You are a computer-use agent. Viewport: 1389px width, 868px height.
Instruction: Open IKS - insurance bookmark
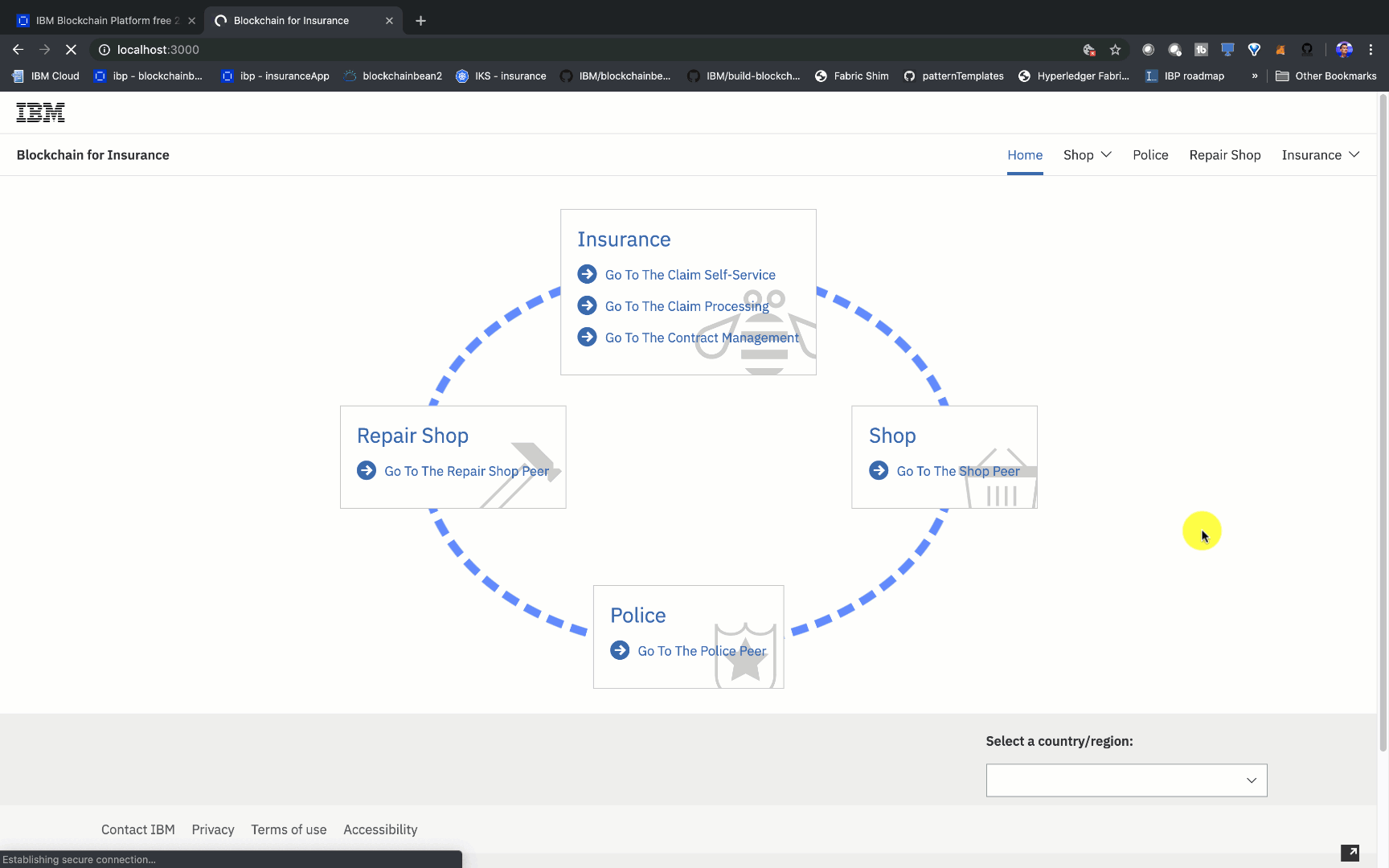(x=501, y=76)
